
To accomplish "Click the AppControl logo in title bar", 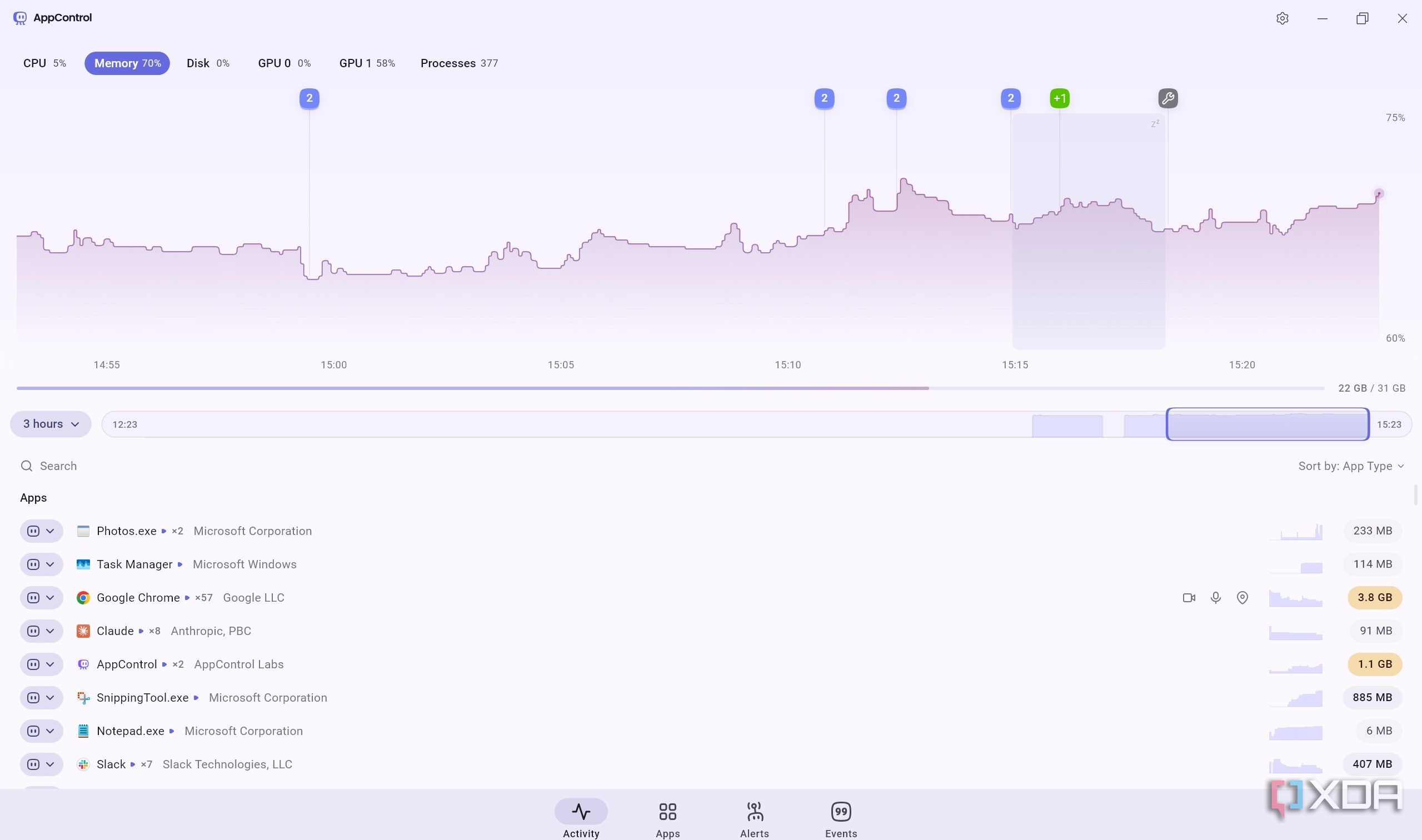I will 20,18.
